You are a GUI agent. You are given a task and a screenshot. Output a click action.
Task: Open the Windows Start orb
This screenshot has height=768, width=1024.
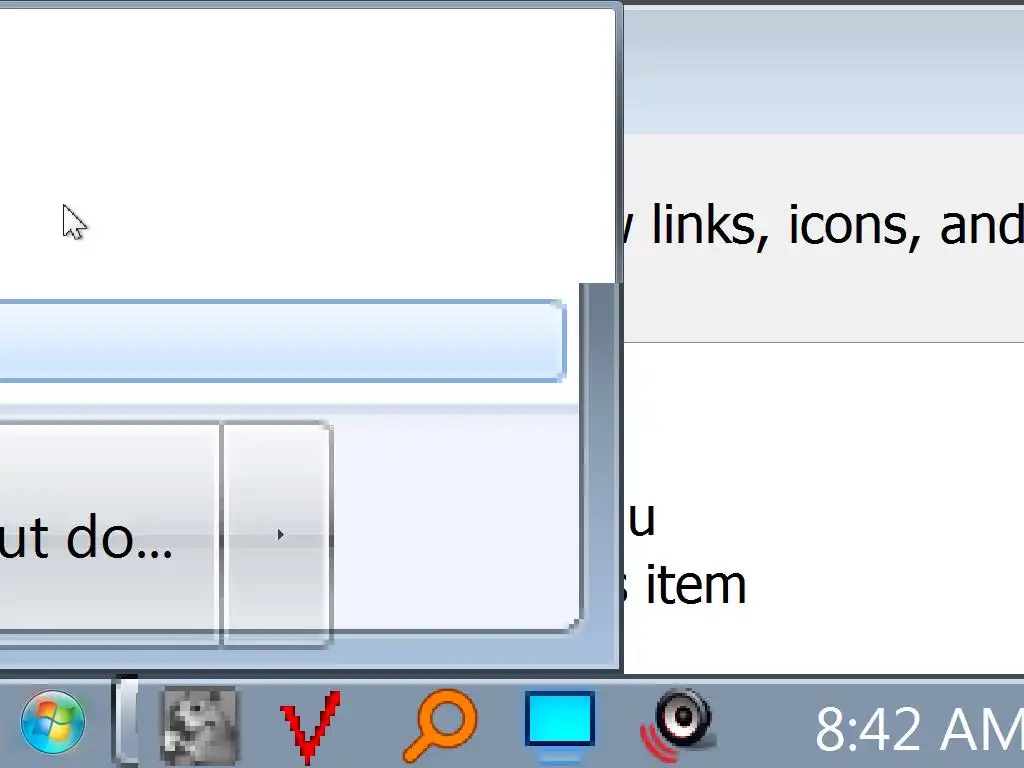[x=53, y=722]
